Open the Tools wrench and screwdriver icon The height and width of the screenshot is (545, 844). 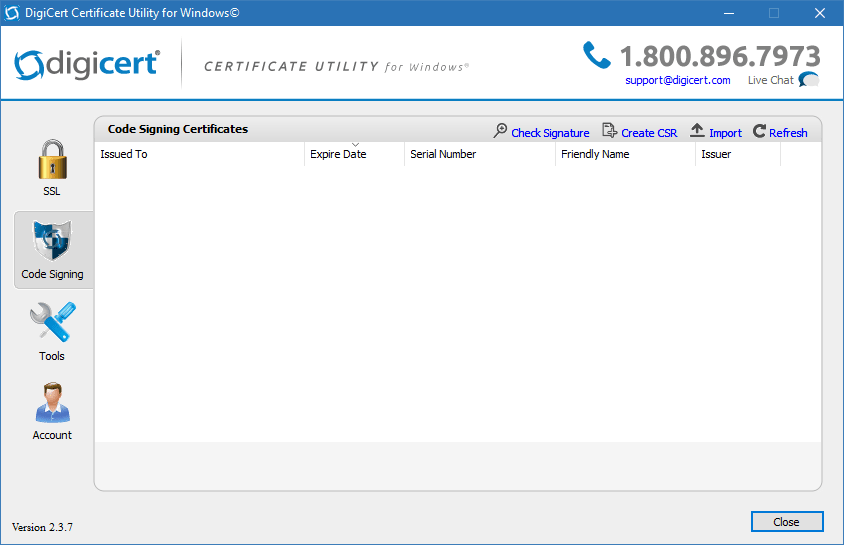[52, 322]
